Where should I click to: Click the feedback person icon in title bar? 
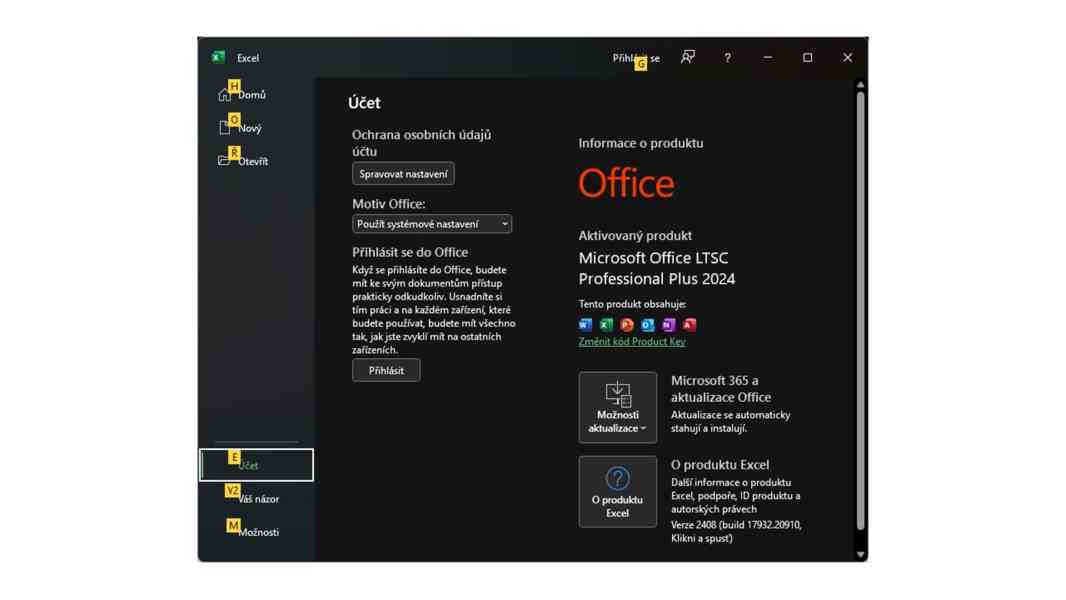click(687, 58)
